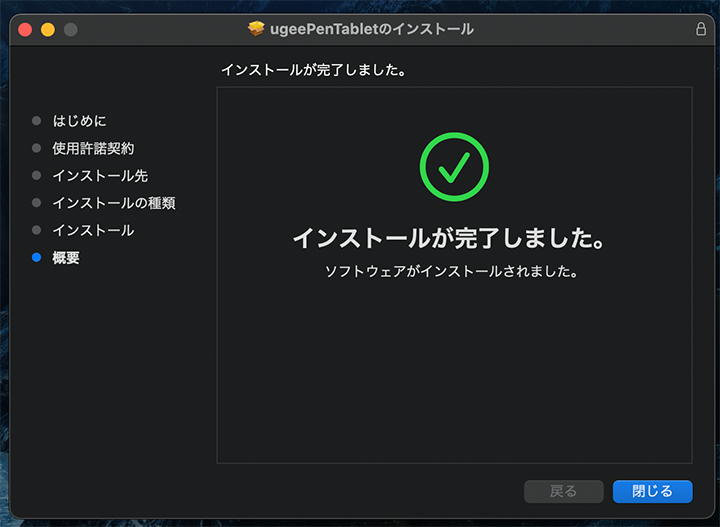The height and width of the screenshot is (527, 720).
Task: Close the installer with the red window button
Action: click(x=26, y=30)
